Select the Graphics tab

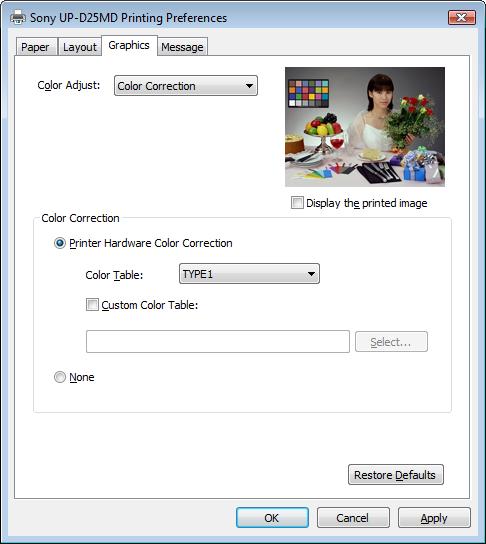coord(129,45)
